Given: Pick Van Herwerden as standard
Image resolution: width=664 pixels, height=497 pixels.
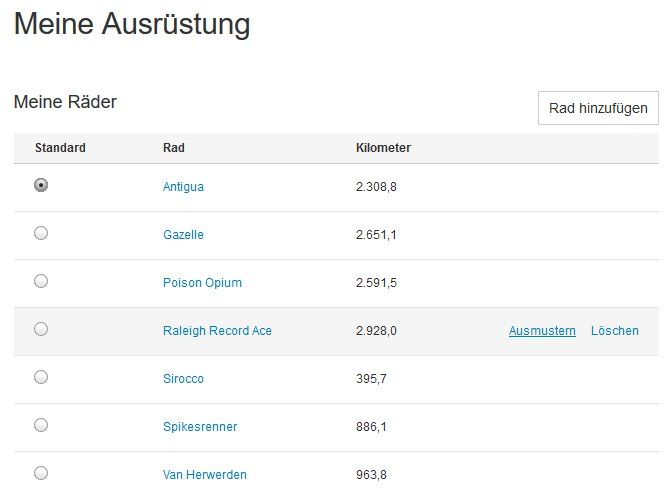Looking at the screenshot, I should click(41, 473).
